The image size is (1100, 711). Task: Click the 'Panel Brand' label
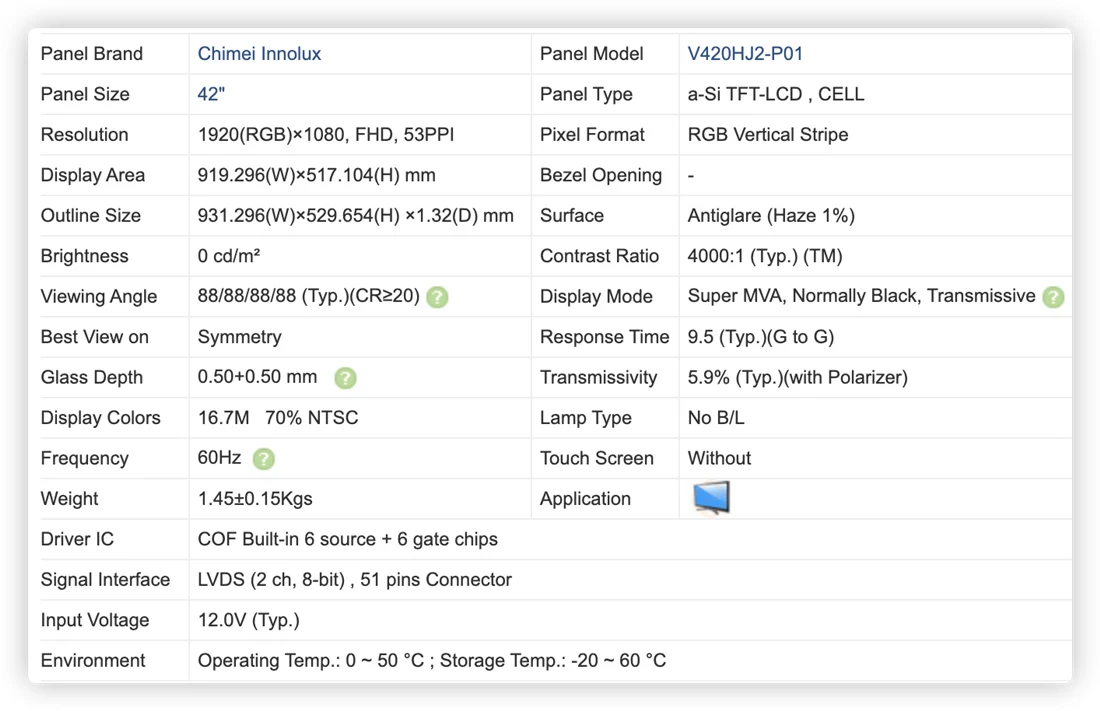pos(91,54)
